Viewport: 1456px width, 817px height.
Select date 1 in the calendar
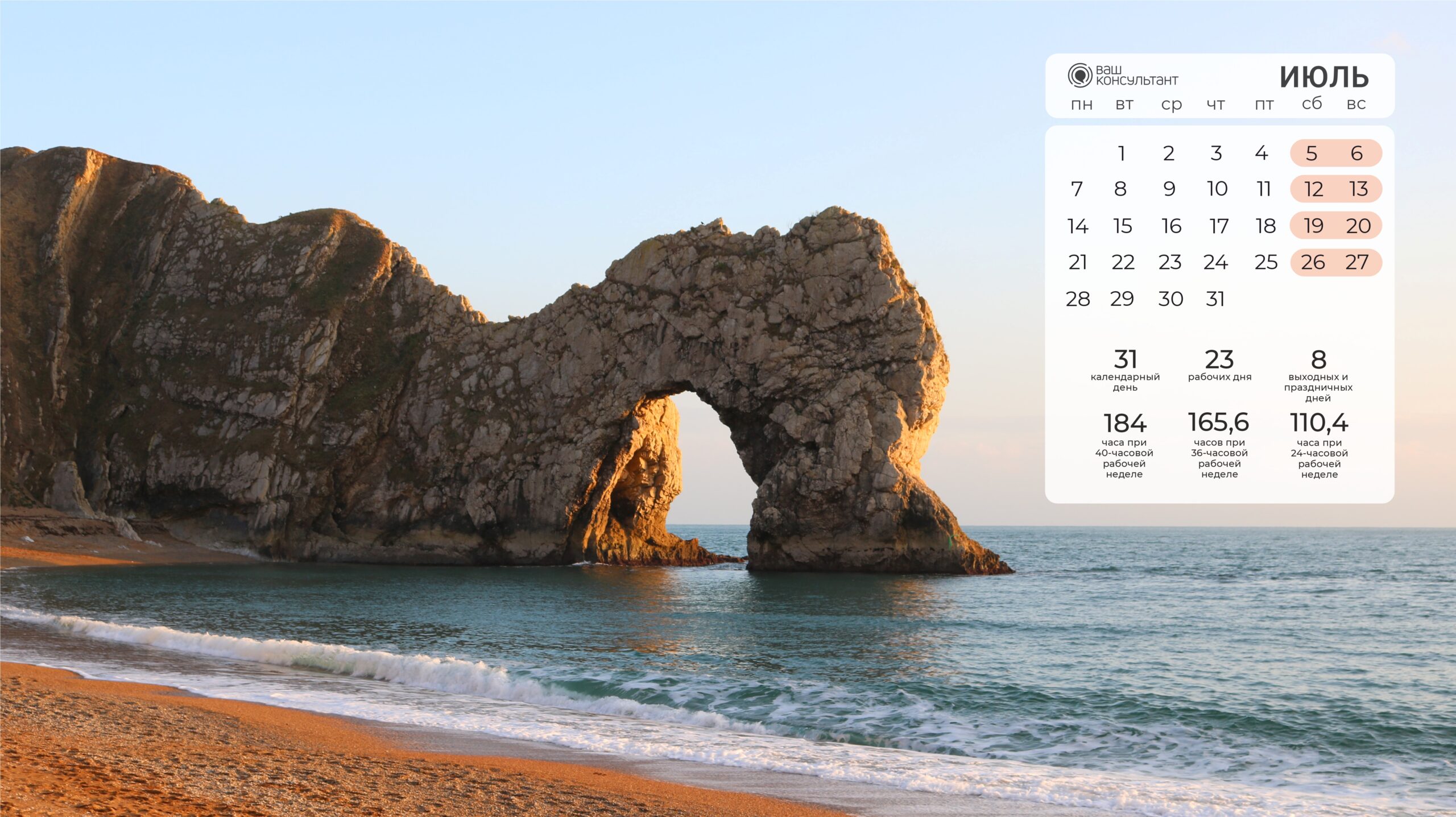point(1122,153)
